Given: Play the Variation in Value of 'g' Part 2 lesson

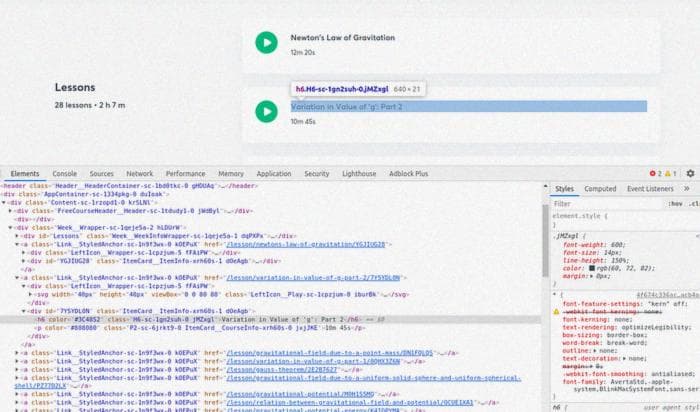Looking at the screenshot, I should coord(267,111).
